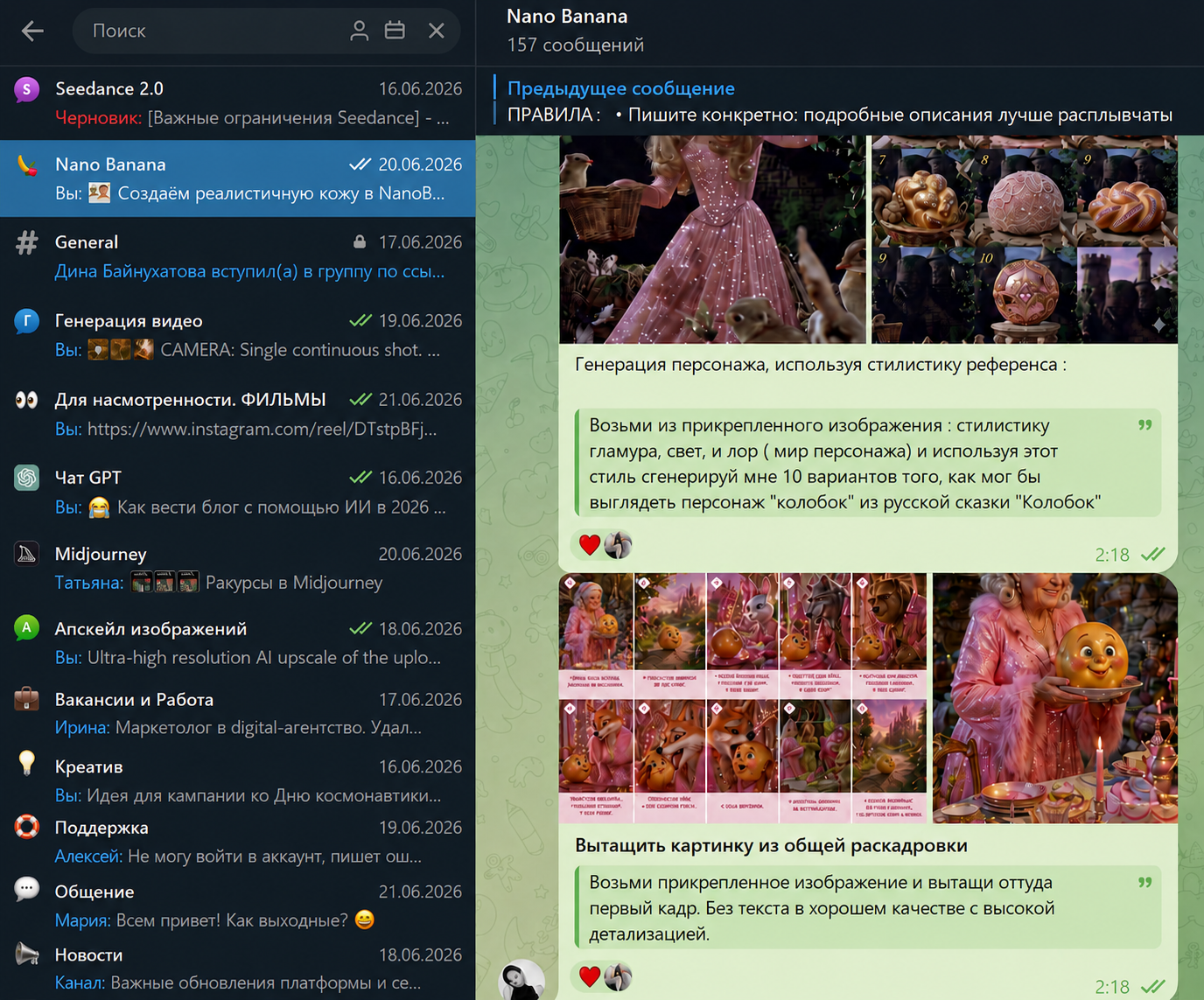Open the Вакансии и Работа briefcase icon
This screenshot has height=1000, width=1204.
27,699
